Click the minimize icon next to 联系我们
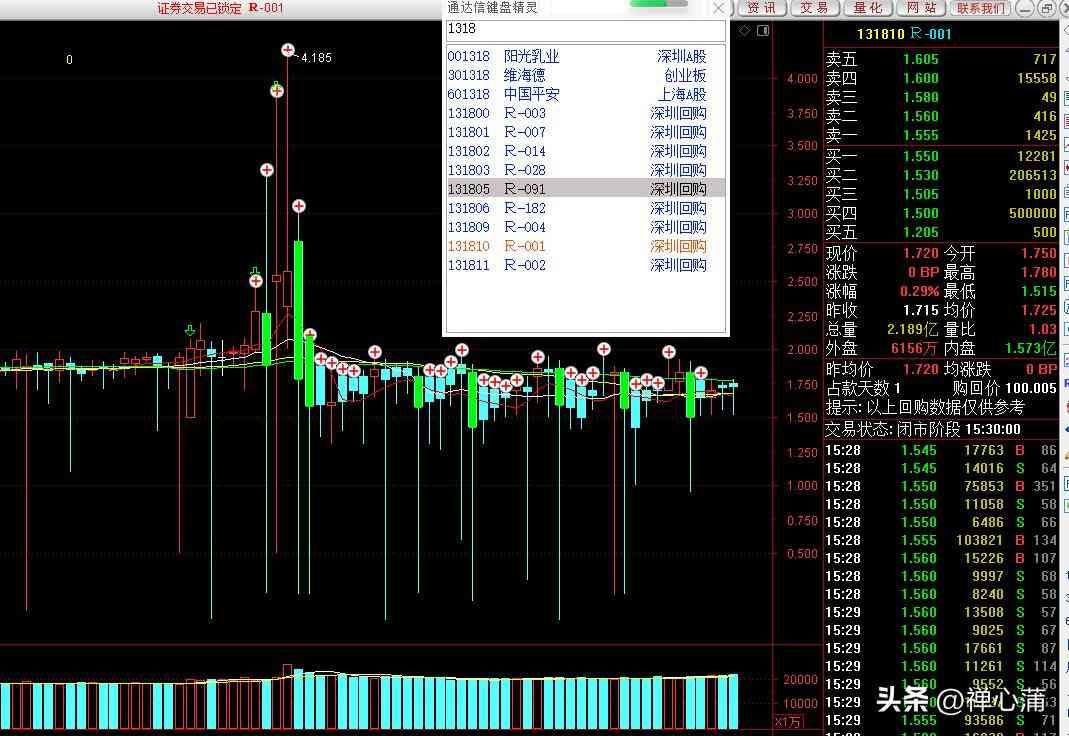This screenshot has width=1069, height=736. (x=1023, y=8)
